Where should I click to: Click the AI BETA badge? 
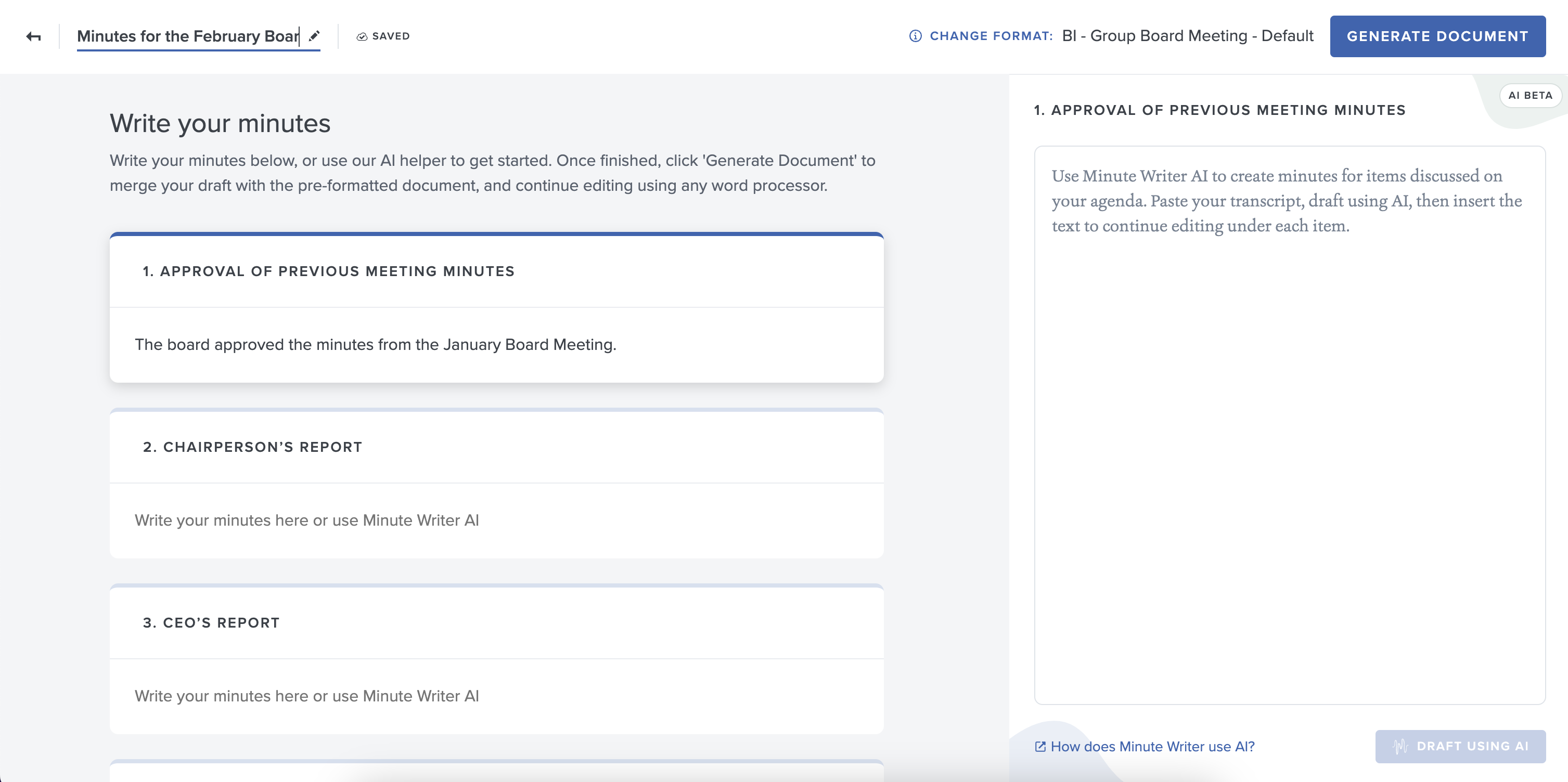pos(1530,96)
